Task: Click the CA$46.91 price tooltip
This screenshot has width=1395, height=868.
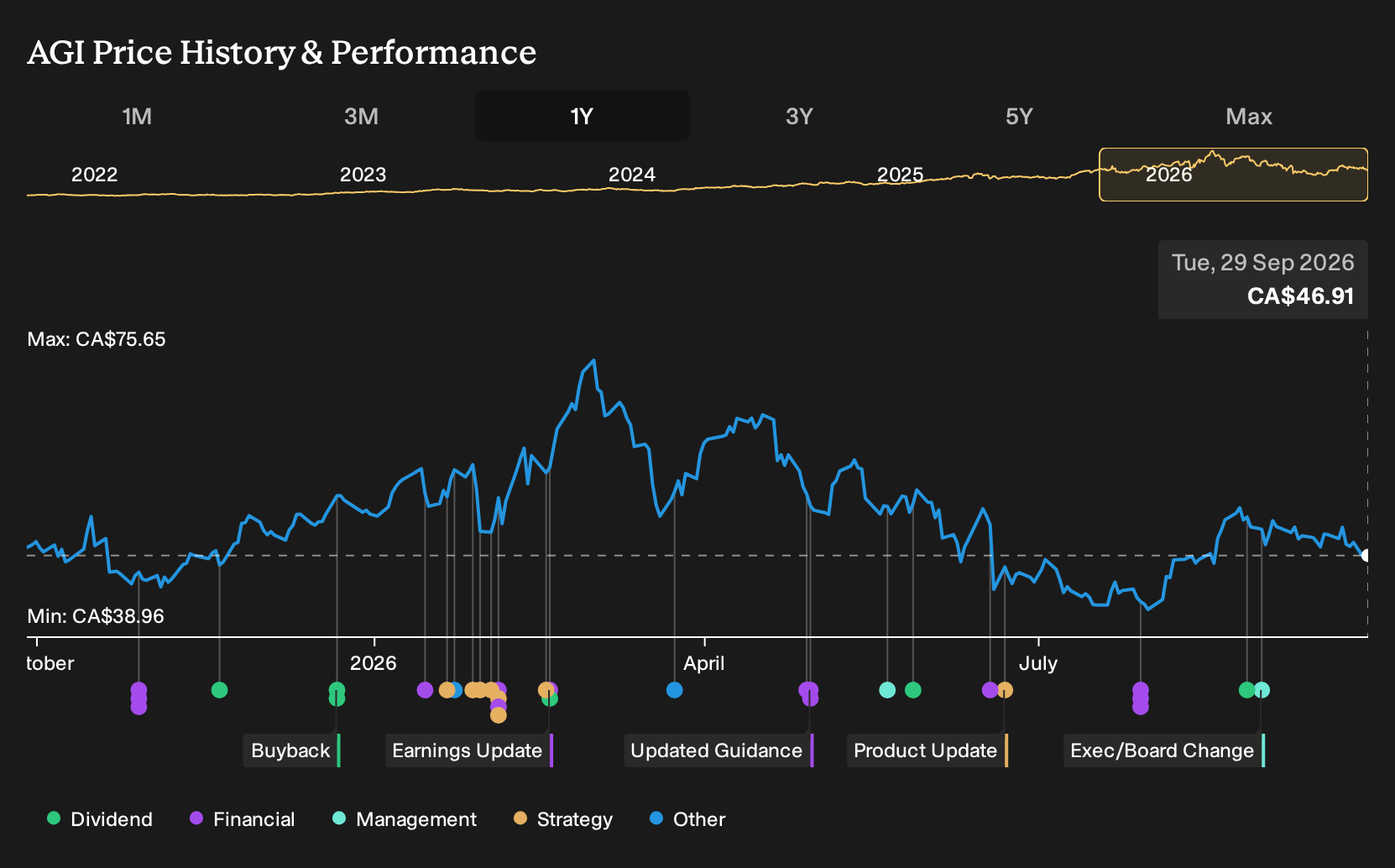Action: click(1263, 280)
